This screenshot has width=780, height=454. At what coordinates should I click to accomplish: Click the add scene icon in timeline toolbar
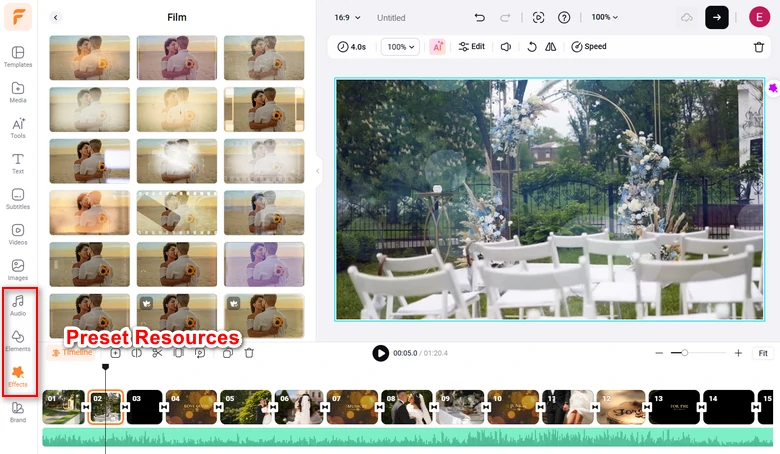click(x=115, y=353)
